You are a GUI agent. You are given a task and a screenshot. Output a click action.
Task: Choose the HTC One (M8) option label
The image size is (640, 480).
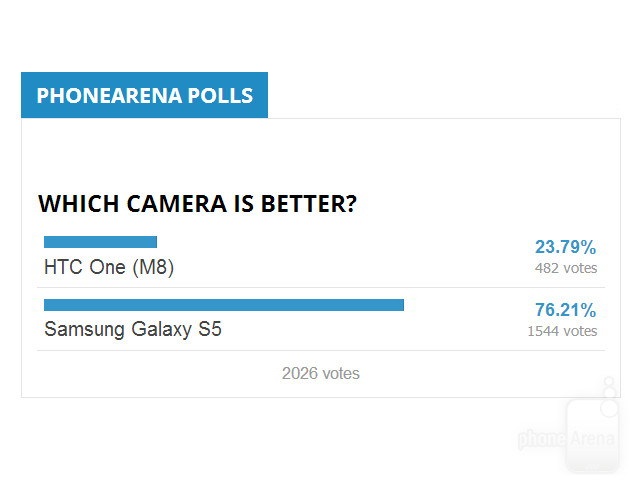(109, 267)
